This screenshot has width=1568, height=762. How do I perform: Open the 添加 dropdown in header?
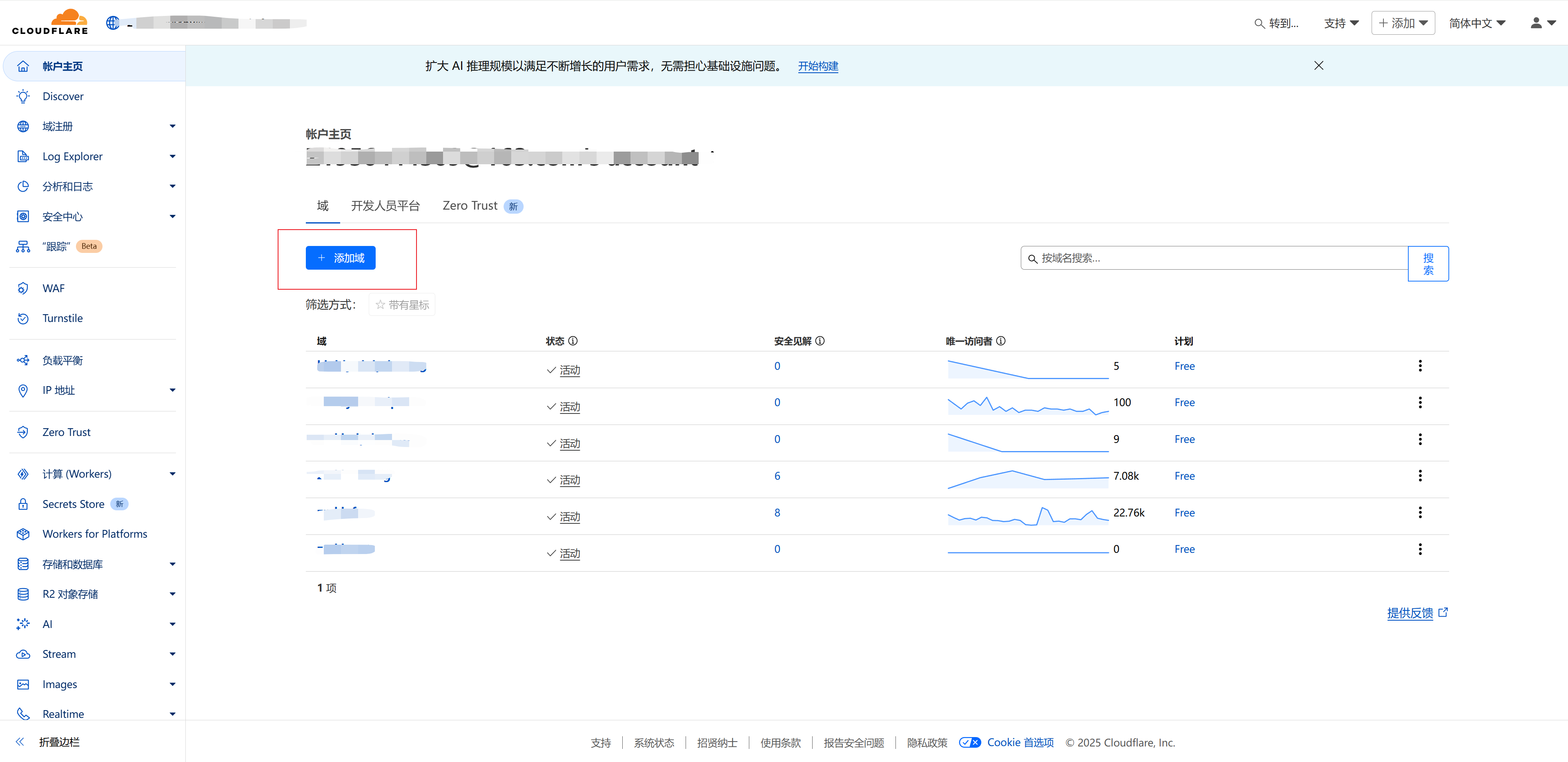pyautogui.click(x=1403, y=23)
